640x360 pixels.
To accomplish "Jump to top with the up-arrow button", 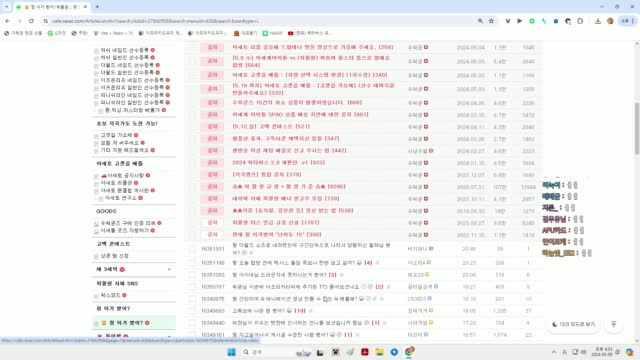I will [x=613, y=324].
